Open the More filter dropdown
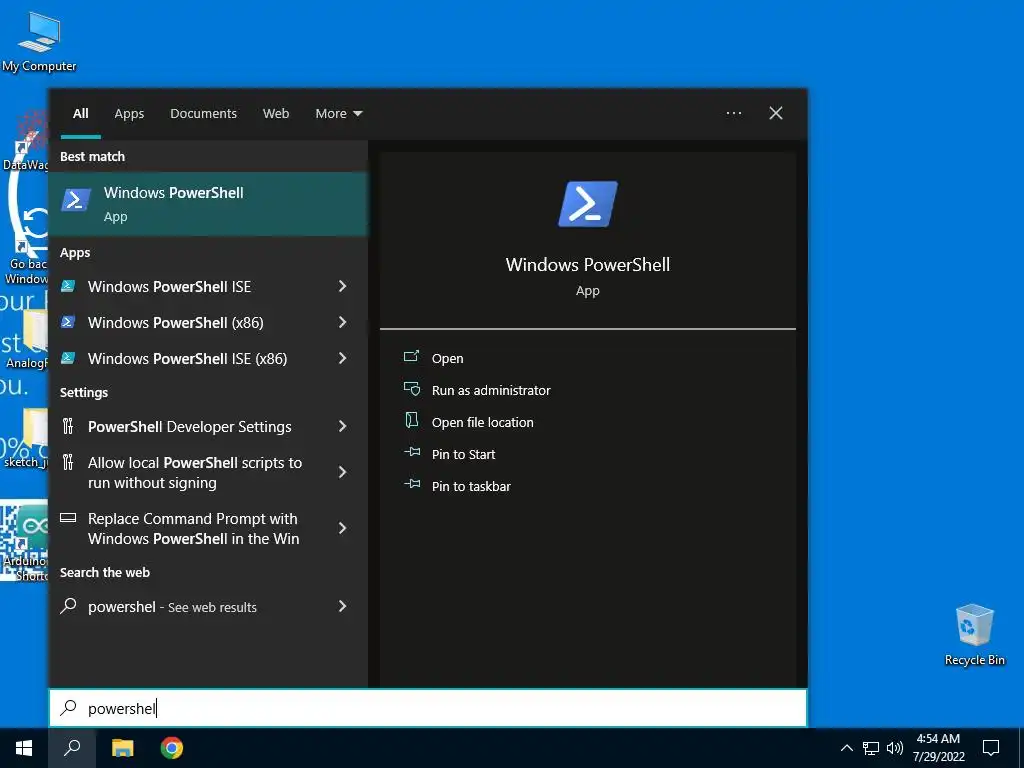 click(x=338, y=114)
